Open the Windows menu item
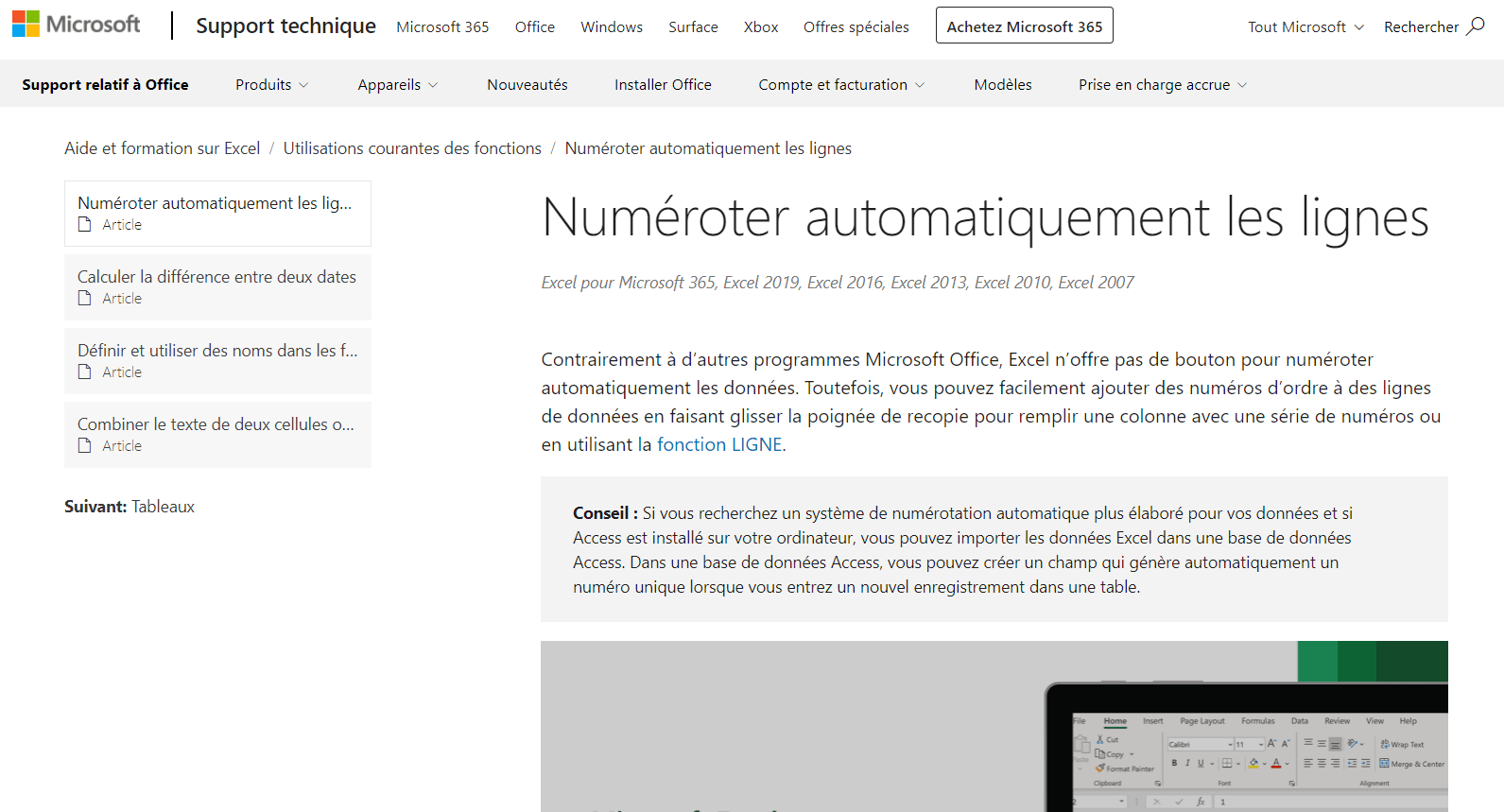 [x=612, y=26]
